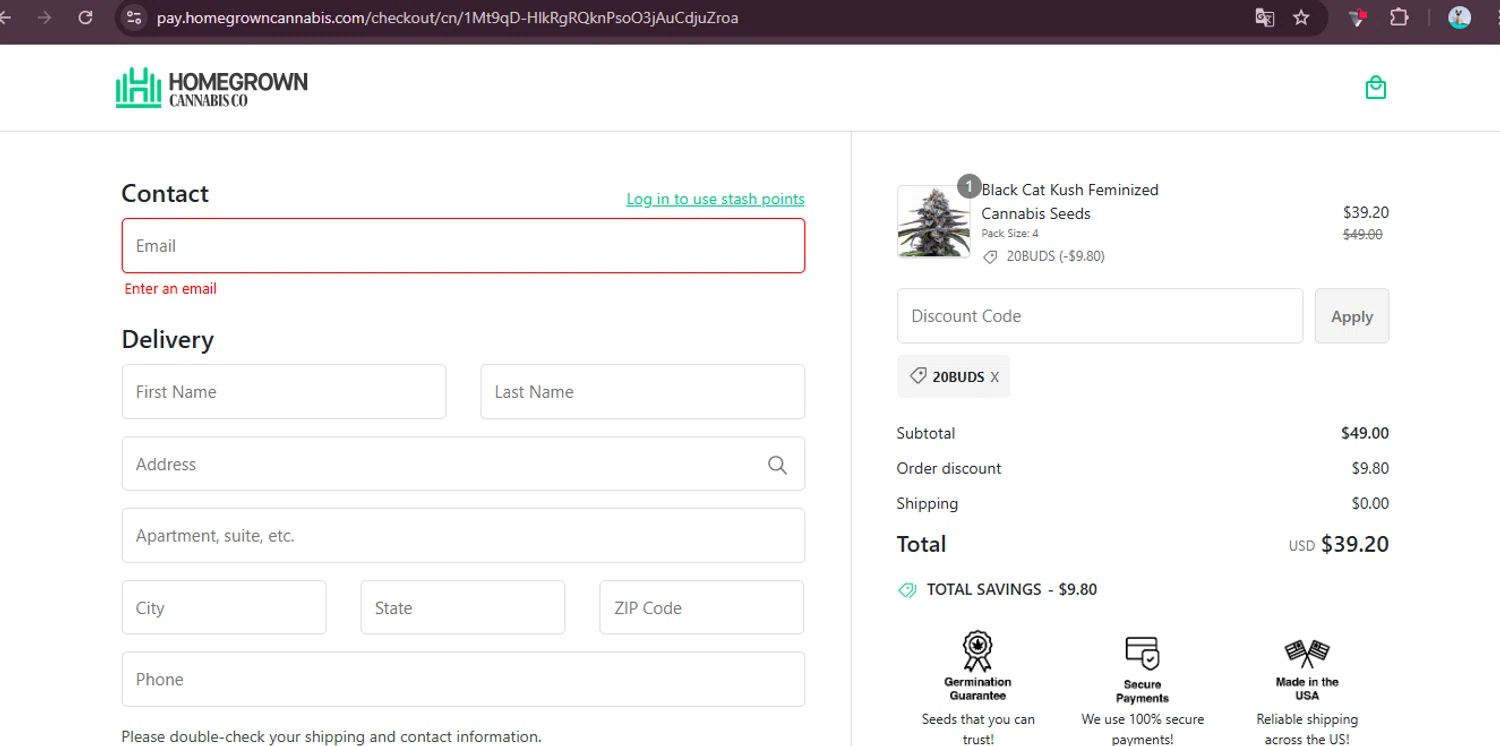The width and height of the screenshot is (1500, 746).
Task: Click the Contact section heading
Action: click(165, 193)
